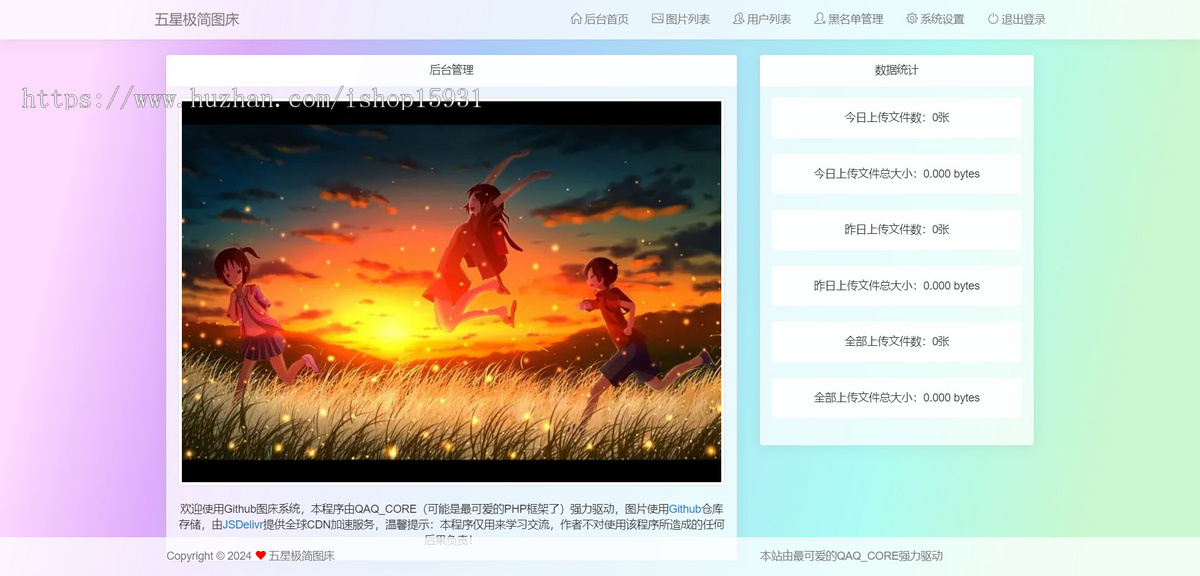Click the 五星极简图床 site title
The height and width of the screenshot is (576, 1200).
coord(197,19)
